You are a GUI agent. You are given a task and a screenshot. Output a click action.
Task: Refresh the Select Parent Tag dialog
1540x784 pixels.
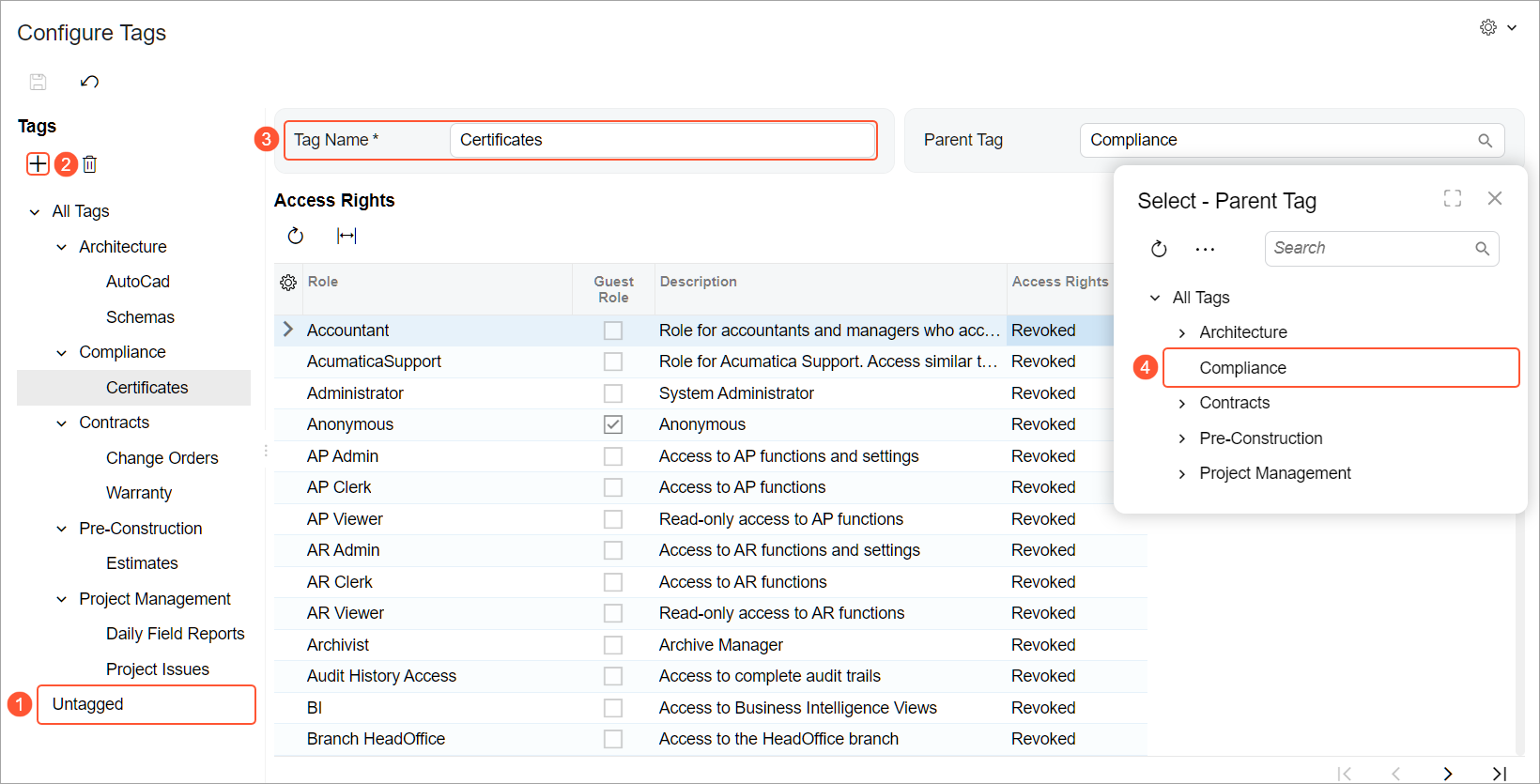[1159, 249]
